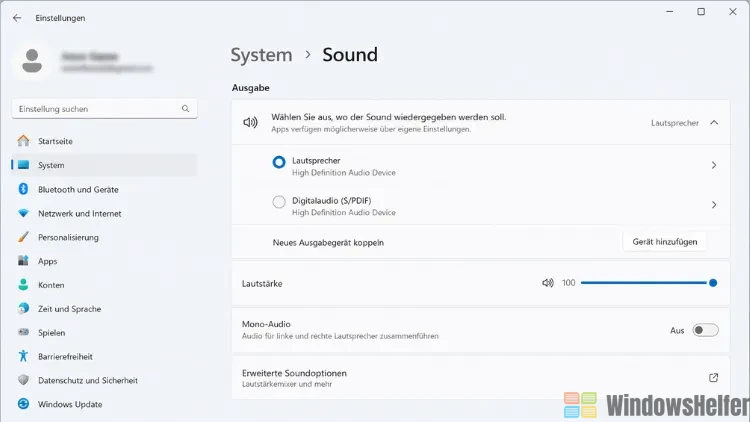Go to Personalisierung settings
Viewport: 750px width, 422px height.
(104, 237)
